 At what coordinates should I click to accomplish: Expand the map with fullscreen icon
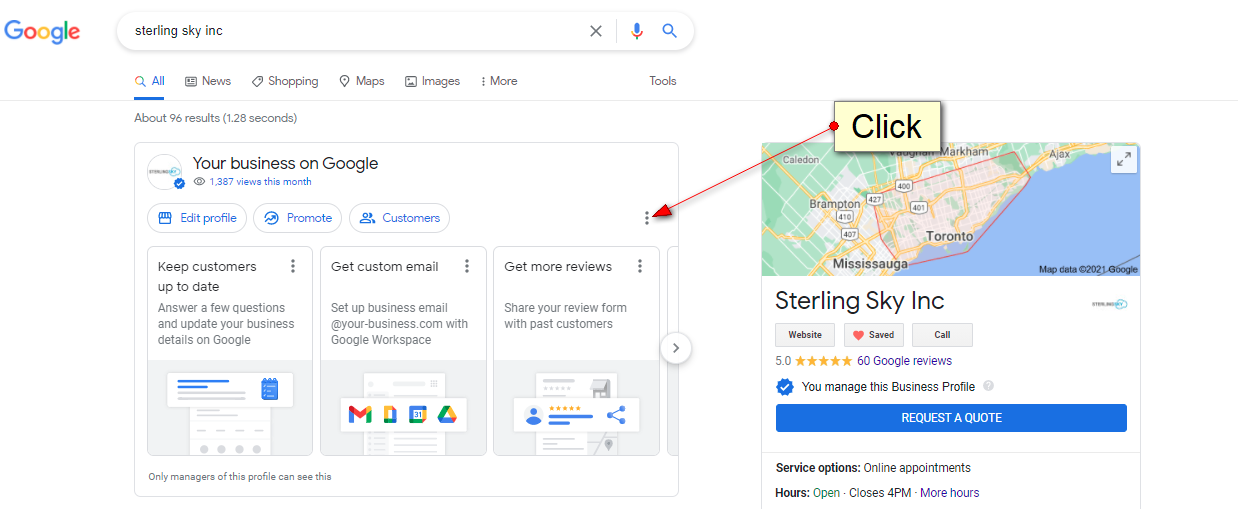coord(1123,160)
